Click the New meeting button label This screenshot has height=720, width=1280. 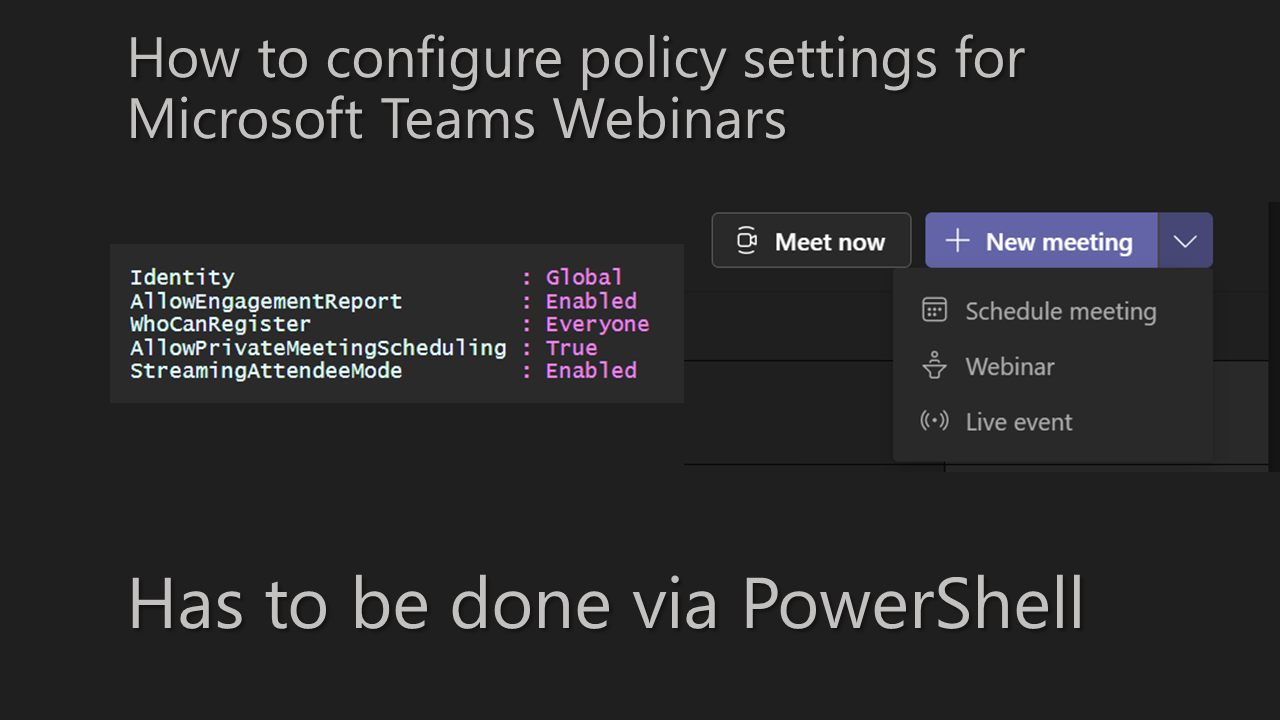pyautogui.click(x=1058, y=242)
